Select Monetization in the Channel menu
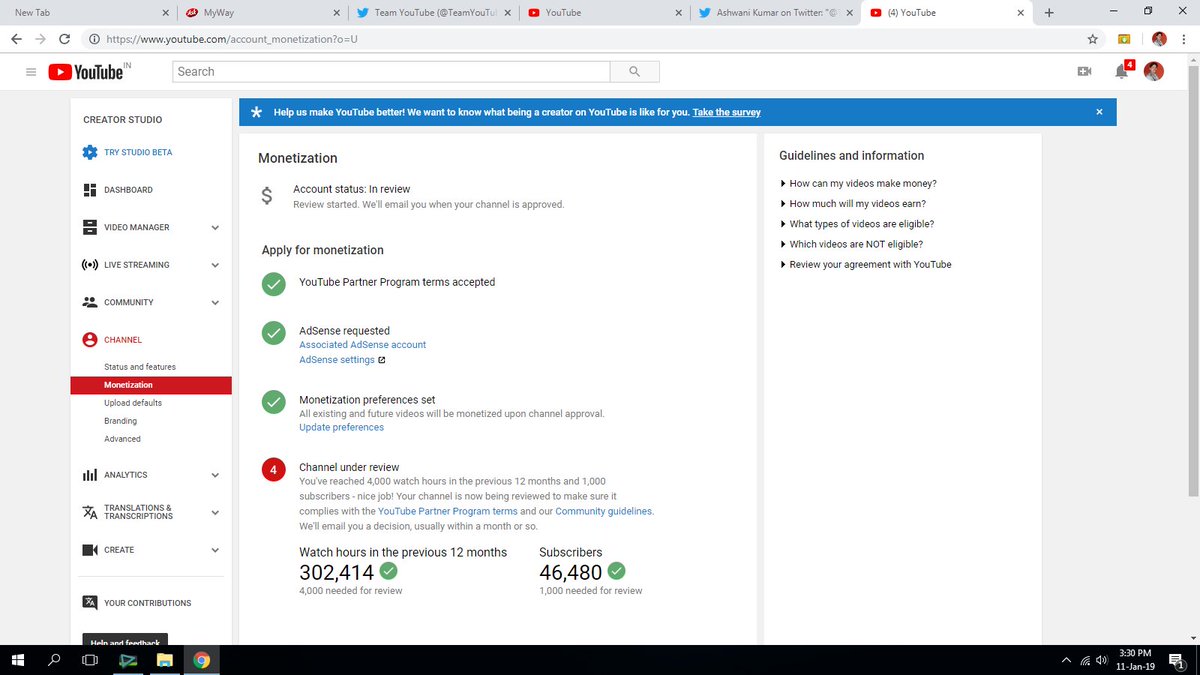1200x675 pixels. [151, 385]
